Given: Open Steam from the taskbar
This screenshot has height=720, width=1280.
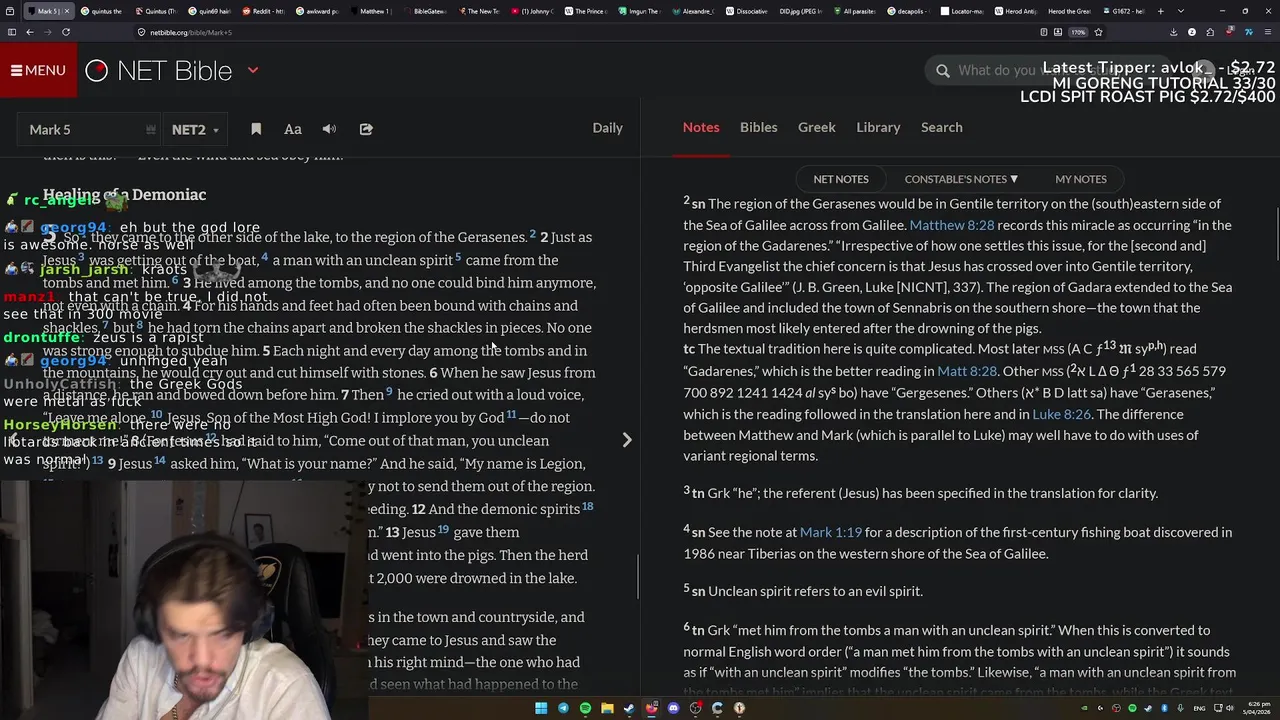Looking at the screenshot, I should (x=629, y=708).
